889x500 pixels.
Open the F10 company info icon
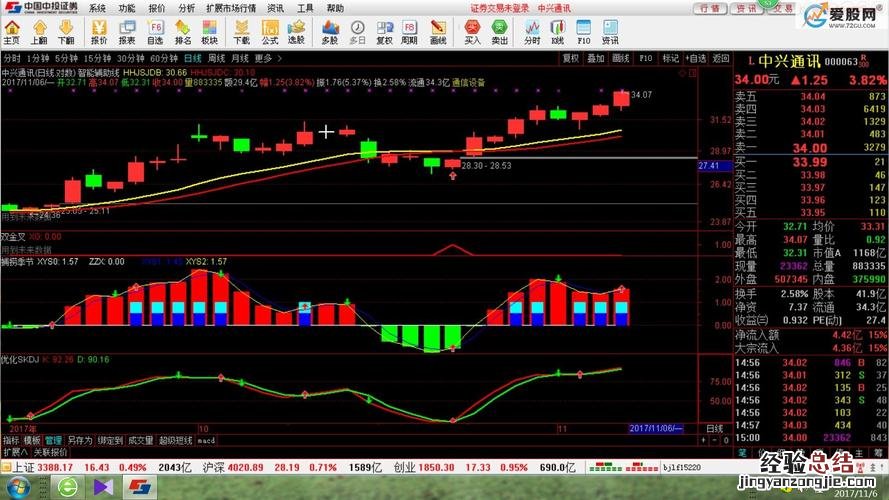coord(584,33)
